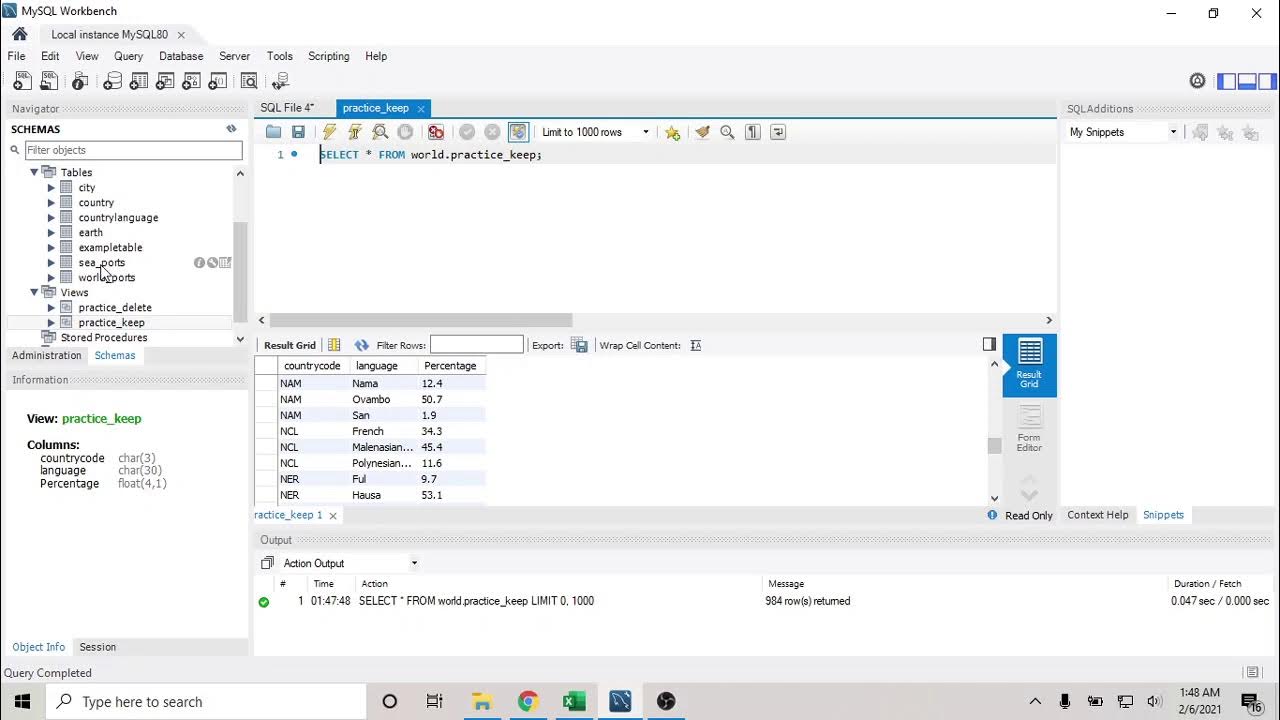Reconnect to DBMS toolbar icon
Viewport: 1280px width, 720px height.
[x=281, y=82]
